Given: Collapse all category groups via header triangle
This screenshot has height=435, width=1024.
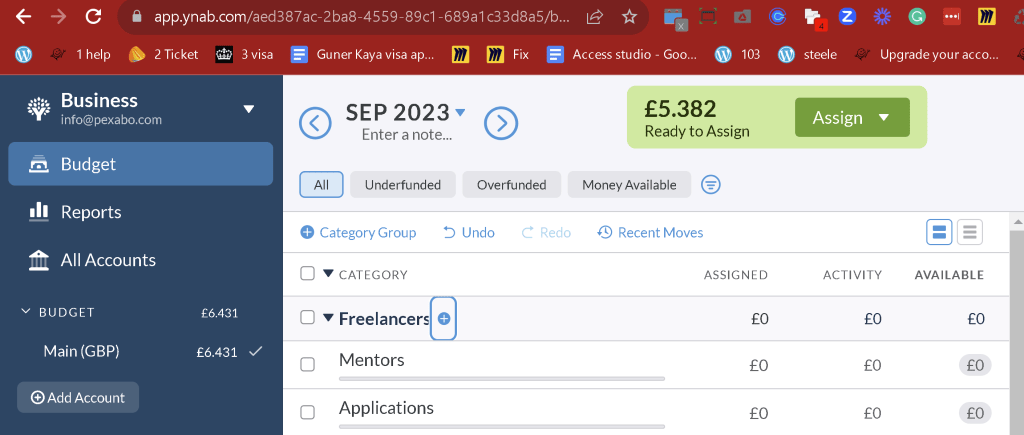Looking at the screenshot, I should 328,274.
